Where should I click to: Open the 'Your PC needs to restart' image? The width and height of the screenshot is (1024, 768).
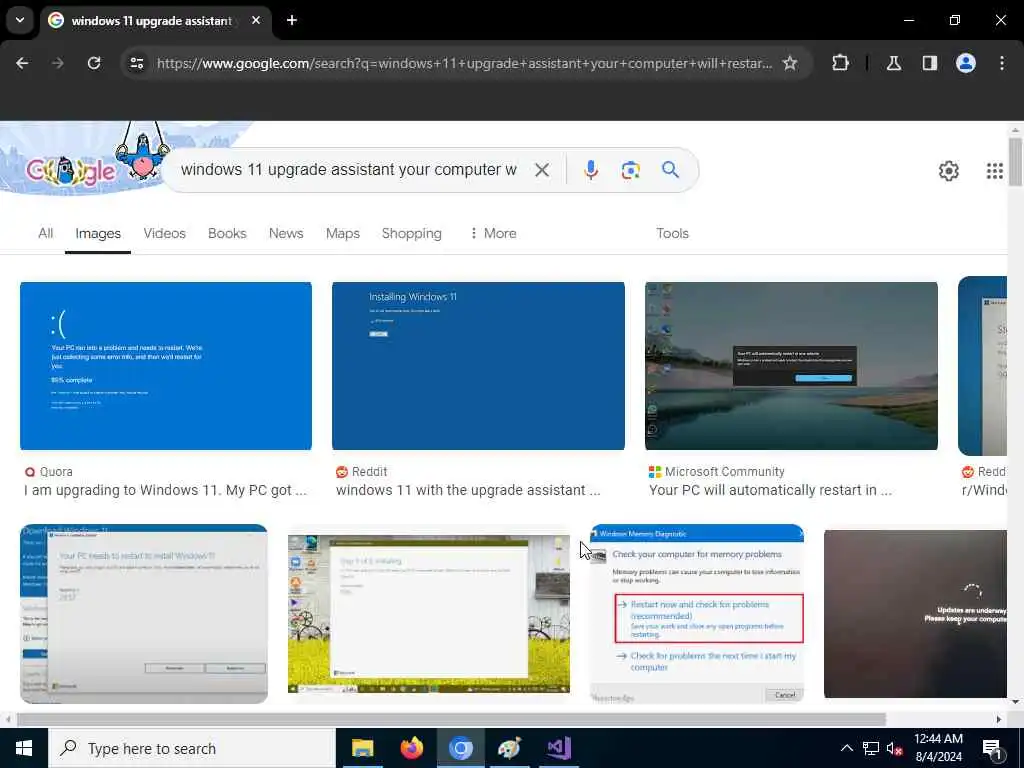click(x=144, y=614)
